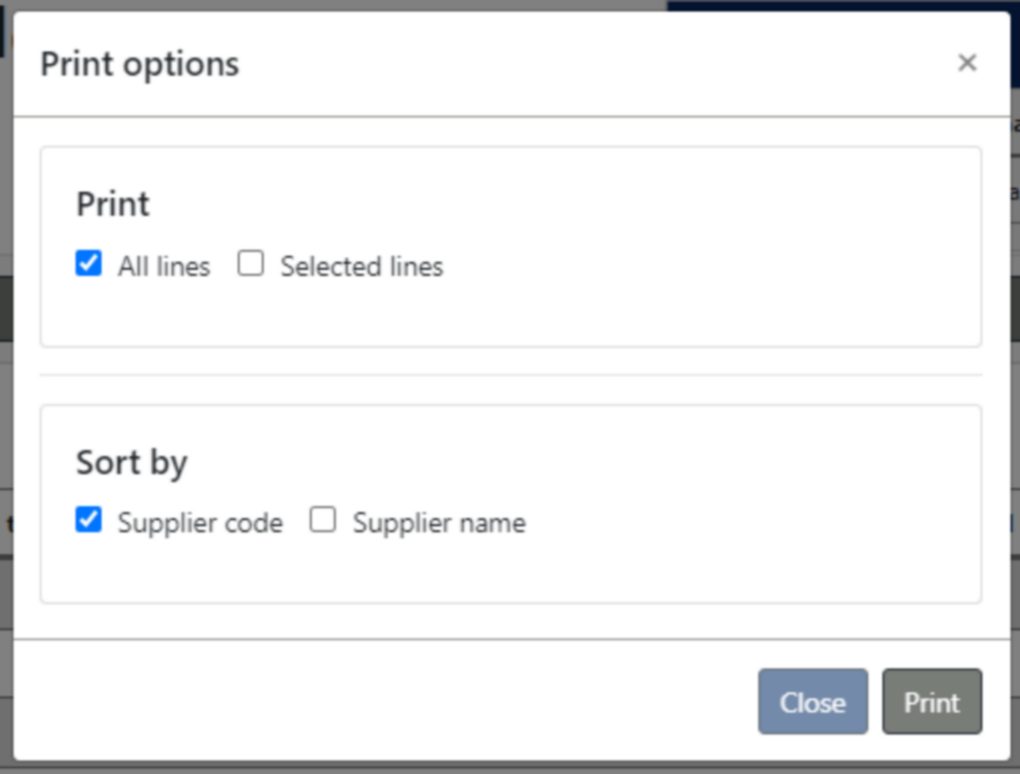1020x774 pixels.
Task: Click the dimmed backdrop left of dialog
Action: (x=6, y=390)
